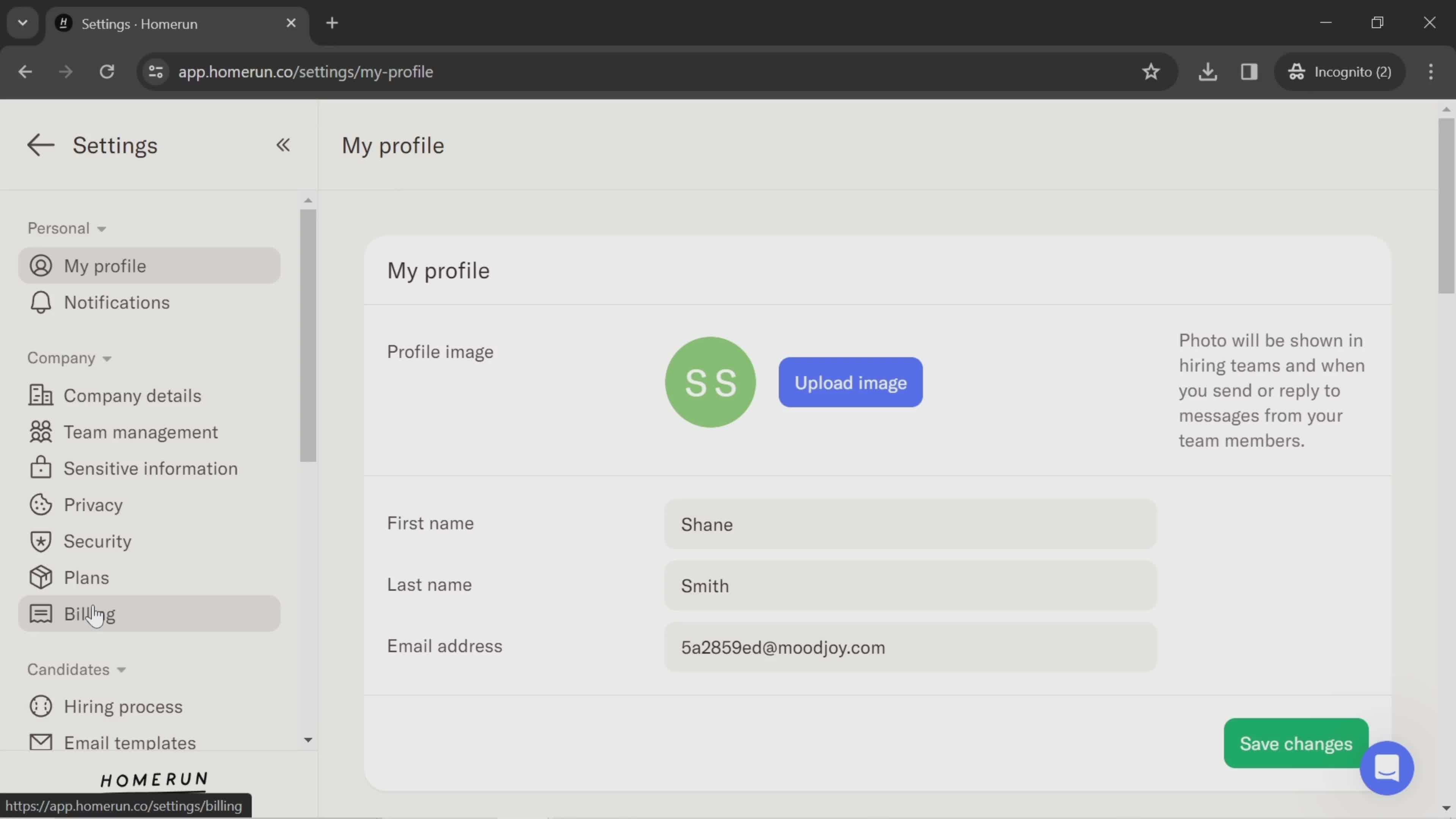Click the back arrow next to Settings
The height and width of the screenshot is (819, 1456).
(x=41, y=145)
